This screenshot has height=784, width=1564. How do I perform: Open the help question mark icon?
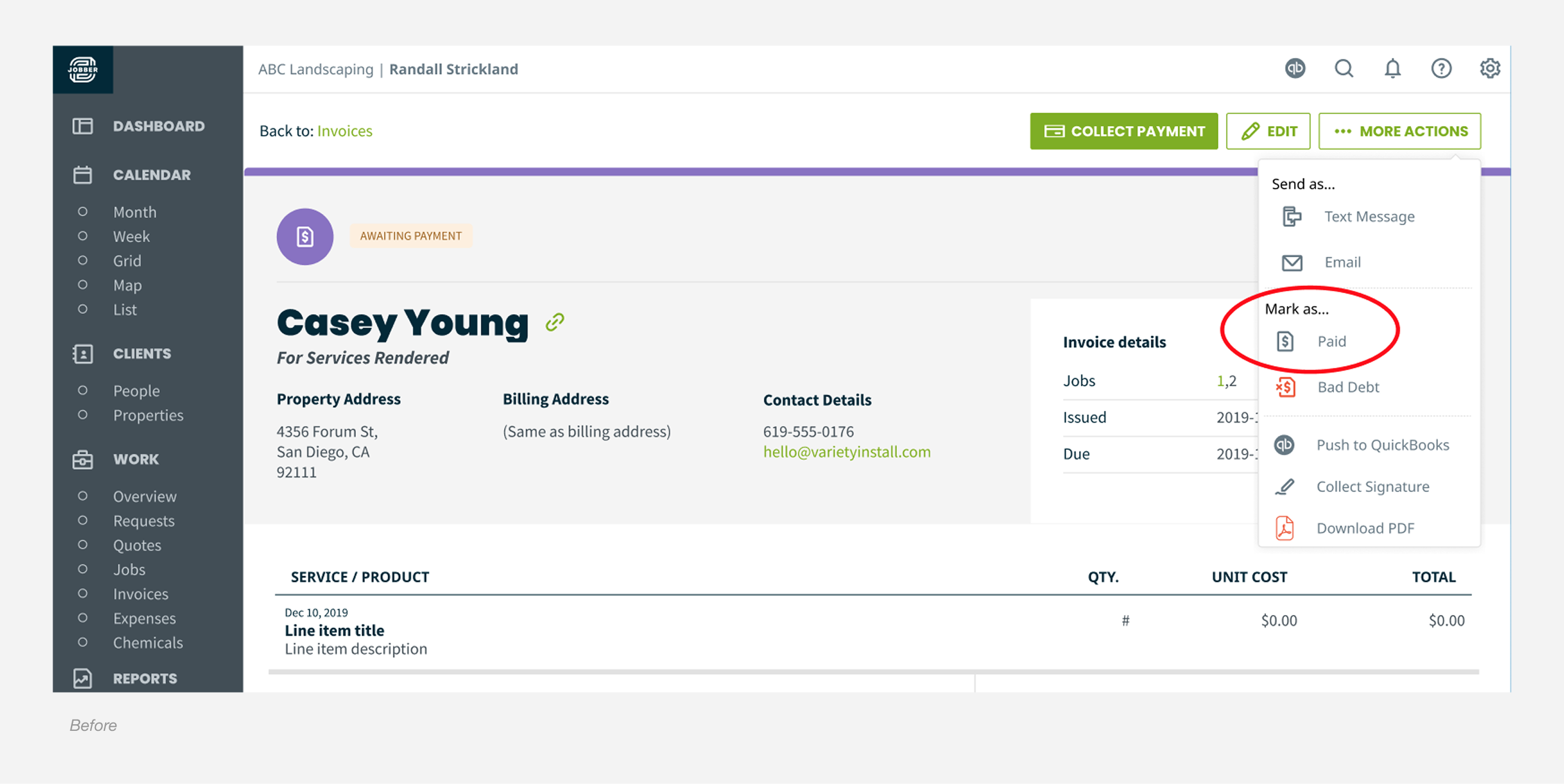1441,69
